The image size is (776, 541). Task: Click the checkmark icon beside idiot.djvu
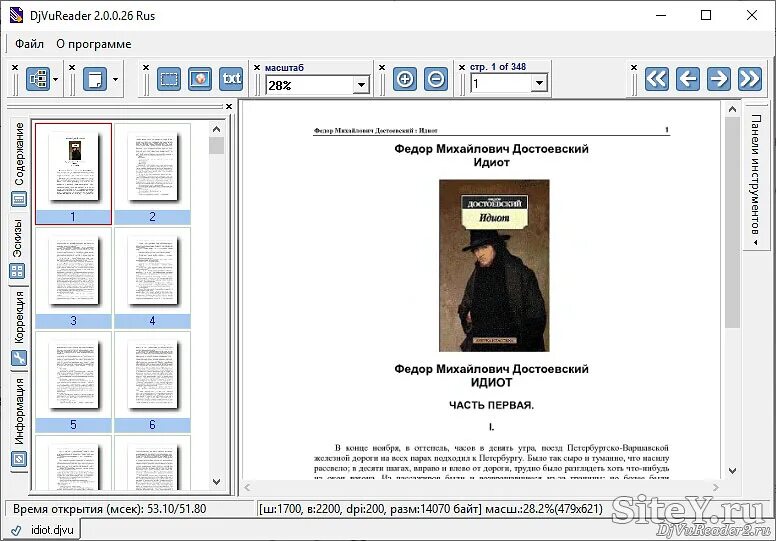pyautogui.click(x=16, y=530)
